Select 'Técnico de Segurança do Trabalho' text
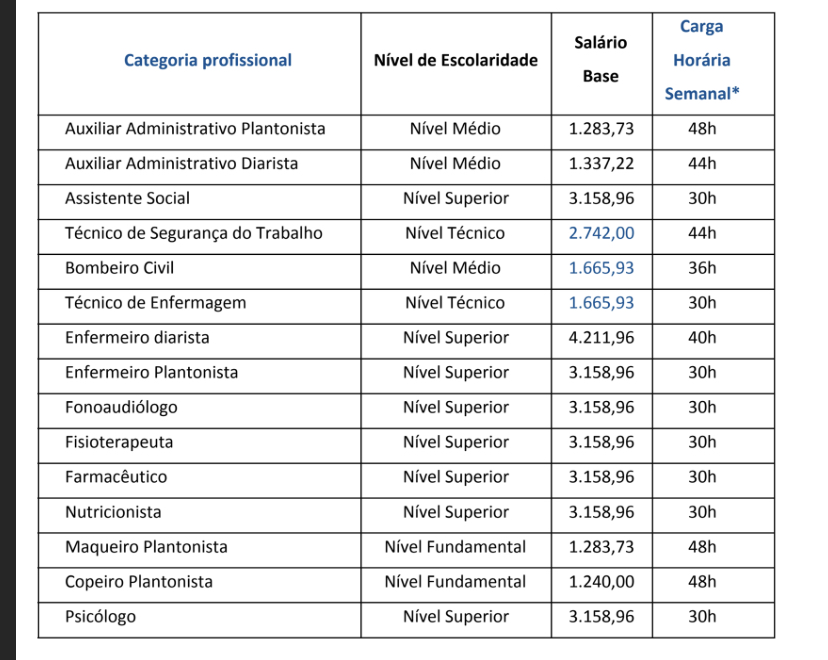The width and height of the screenshot is (828, 660). point(193,233)
